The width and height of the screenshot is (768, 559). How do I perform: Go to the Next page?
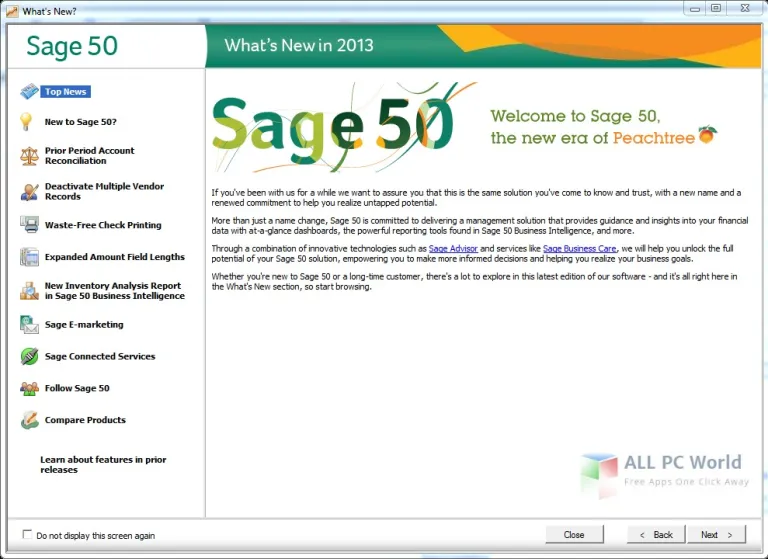pyautogui.click(x=716, y=535)
